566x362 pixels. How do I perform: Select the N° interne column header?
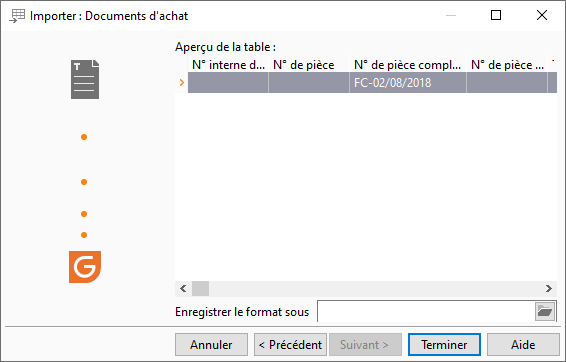(228, 65)
